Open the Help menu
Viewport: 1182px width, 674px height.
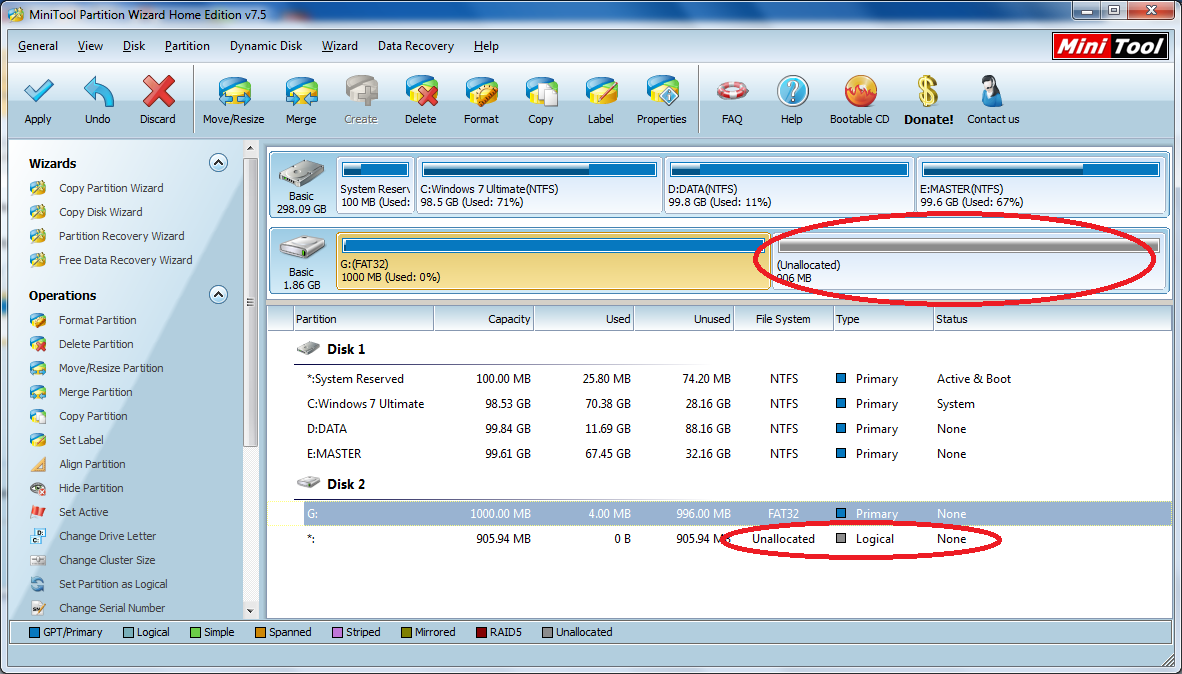click(x=486, y=46)
